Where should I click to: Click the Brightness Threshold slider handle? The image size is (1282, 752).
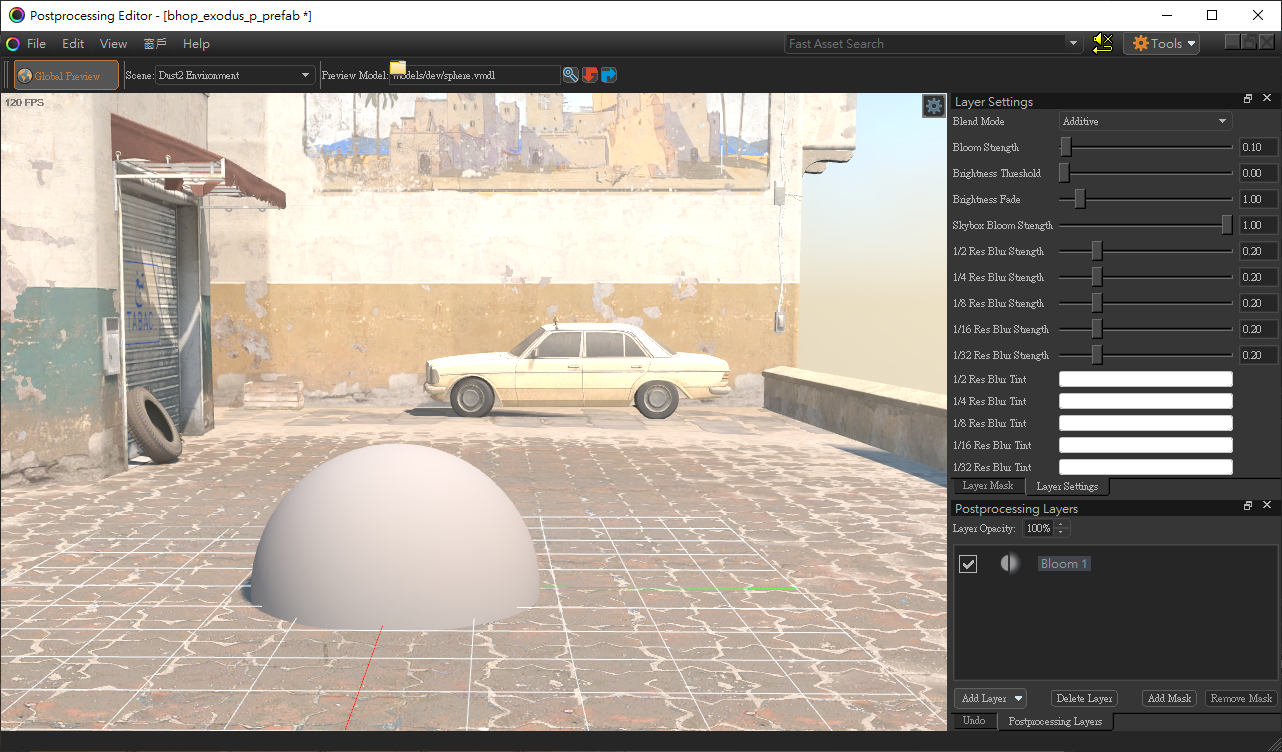click(x=1064, y=173)
